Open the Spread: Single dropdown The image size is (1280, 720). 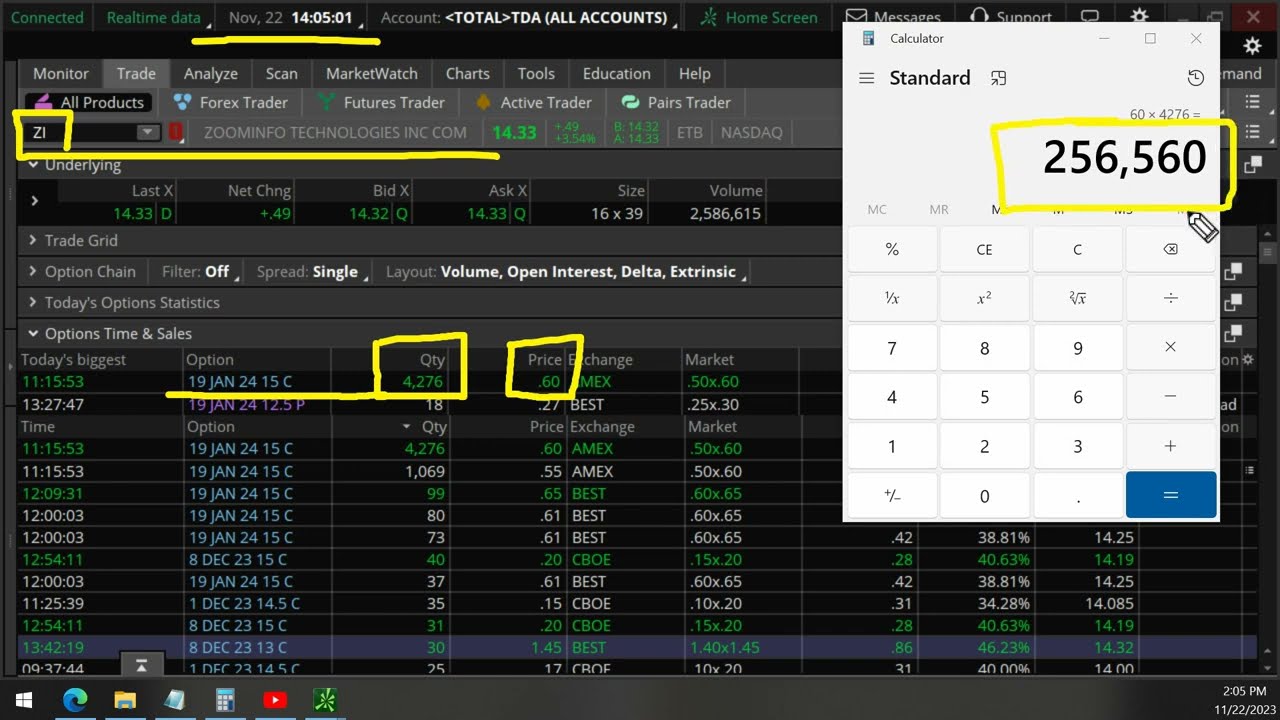click(311, 271)
